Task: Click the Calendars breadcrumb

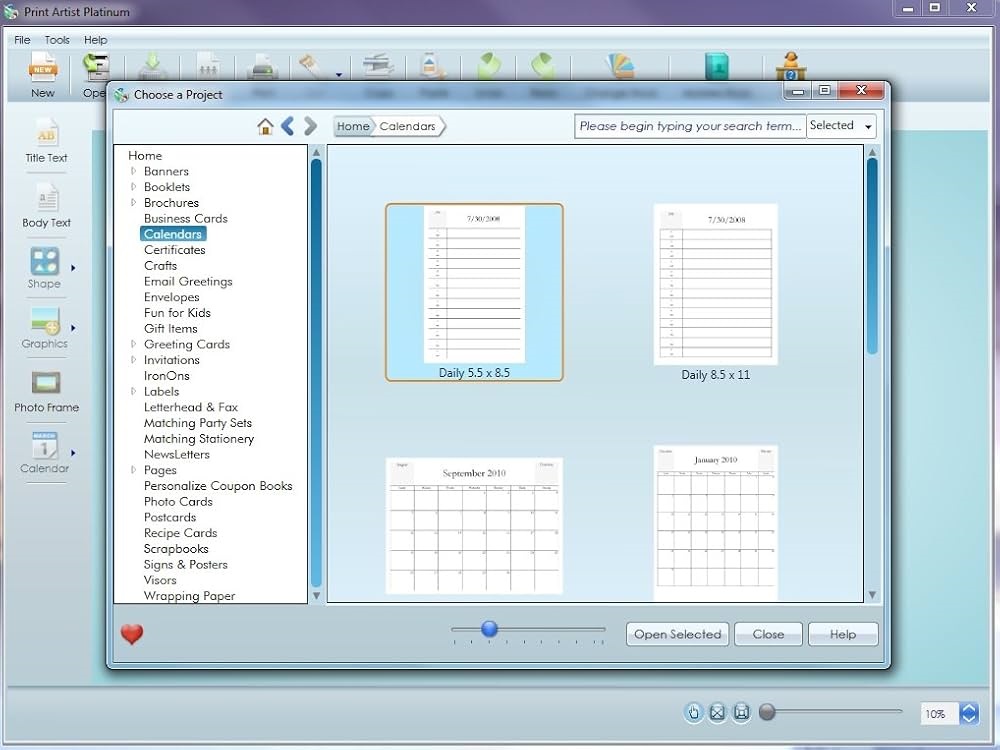Action: 408,126
